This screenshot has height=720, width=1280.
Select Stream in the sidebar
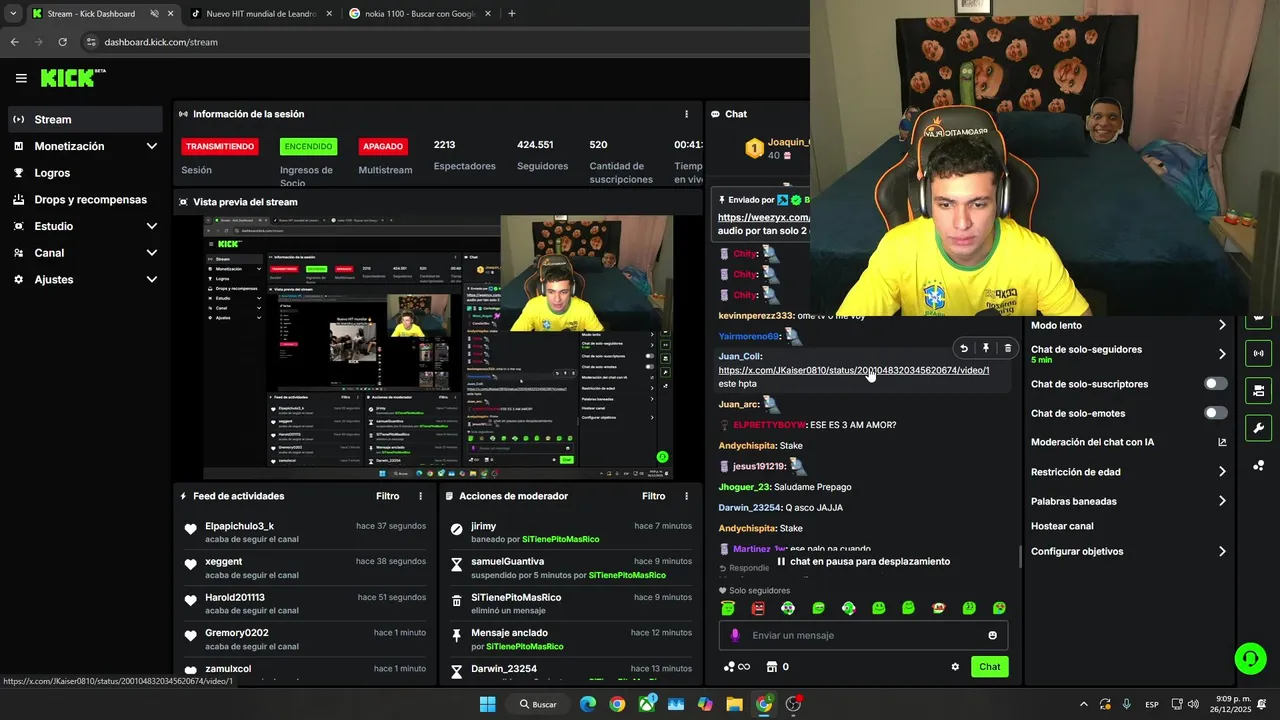point(85,119)
